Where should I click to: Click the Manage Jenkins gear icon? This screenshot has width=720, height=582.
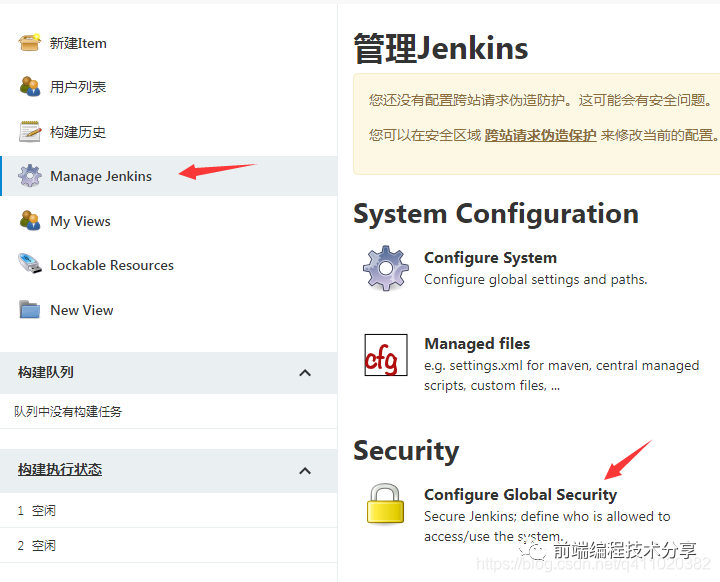(x=30, y=176)
